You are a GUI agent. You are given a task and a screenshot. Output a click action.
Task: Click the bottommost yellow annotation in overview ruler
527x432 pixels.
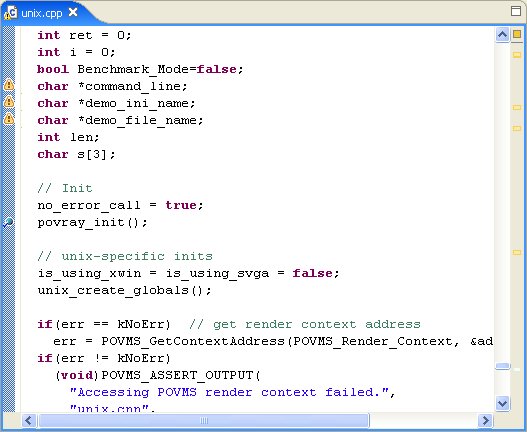click(x=517, y=252)
